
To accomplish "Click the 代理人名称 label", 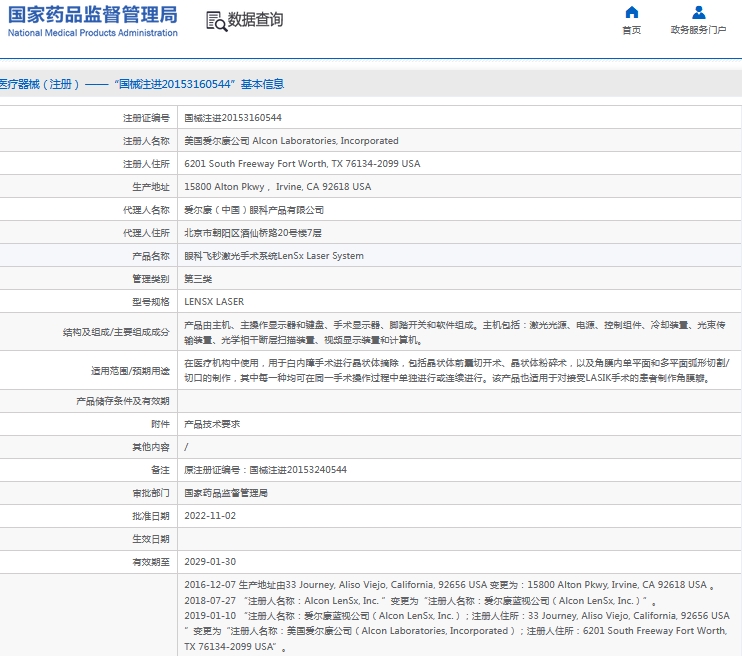I will coord(146,210).
